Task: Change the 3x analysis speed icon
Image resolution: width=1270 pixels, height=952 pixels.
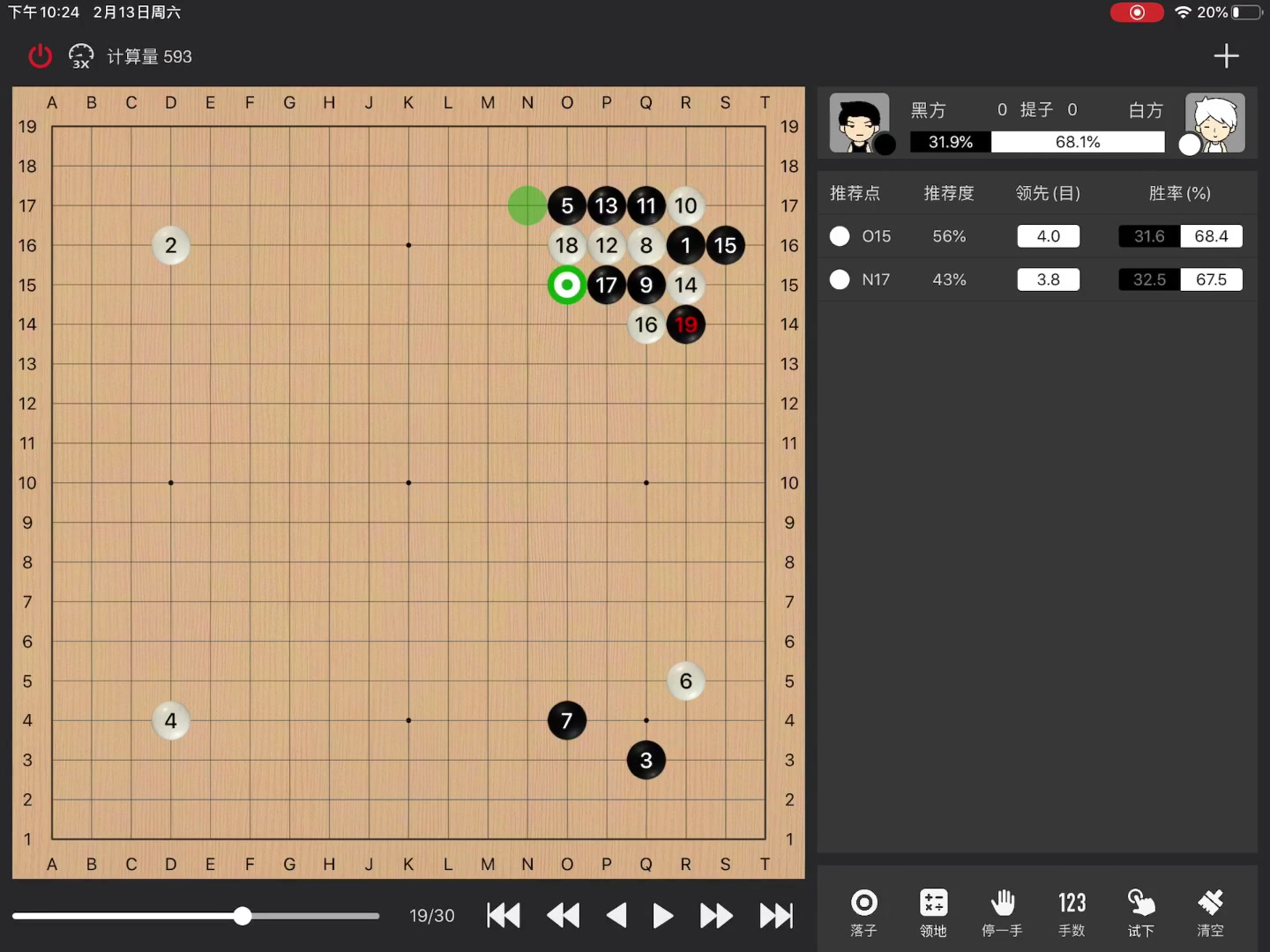Action: coord(81,56)
